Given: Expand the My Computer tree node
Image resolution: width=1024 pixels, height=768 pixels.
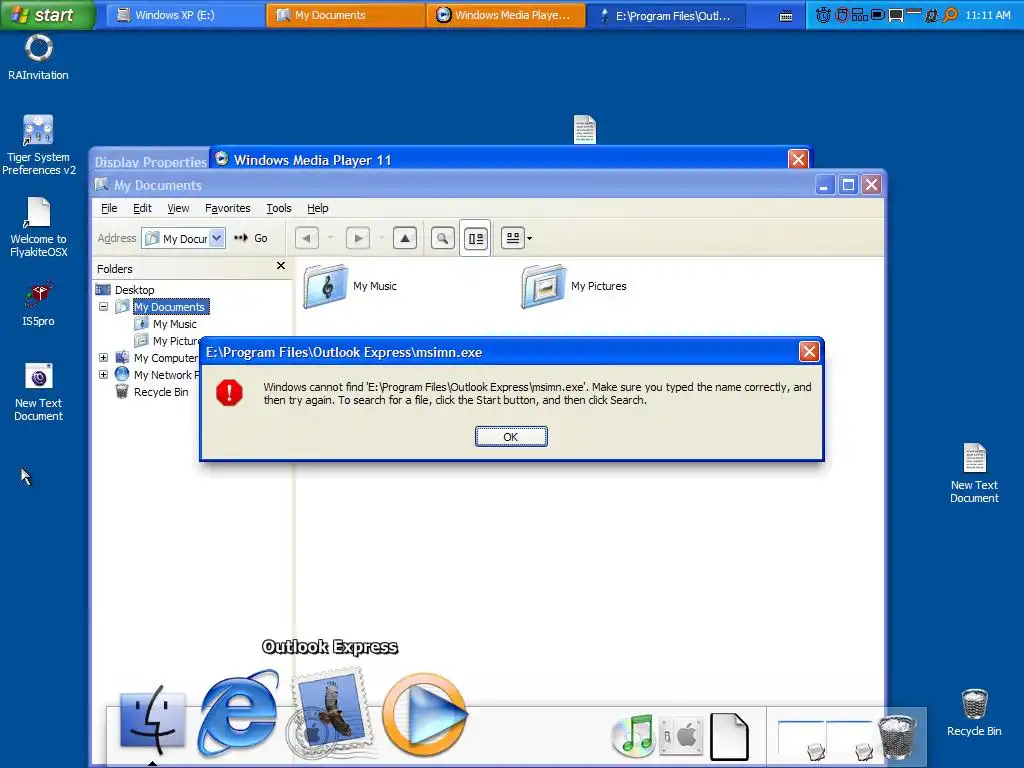Looking at the screenshot, I should click(103, 358).
